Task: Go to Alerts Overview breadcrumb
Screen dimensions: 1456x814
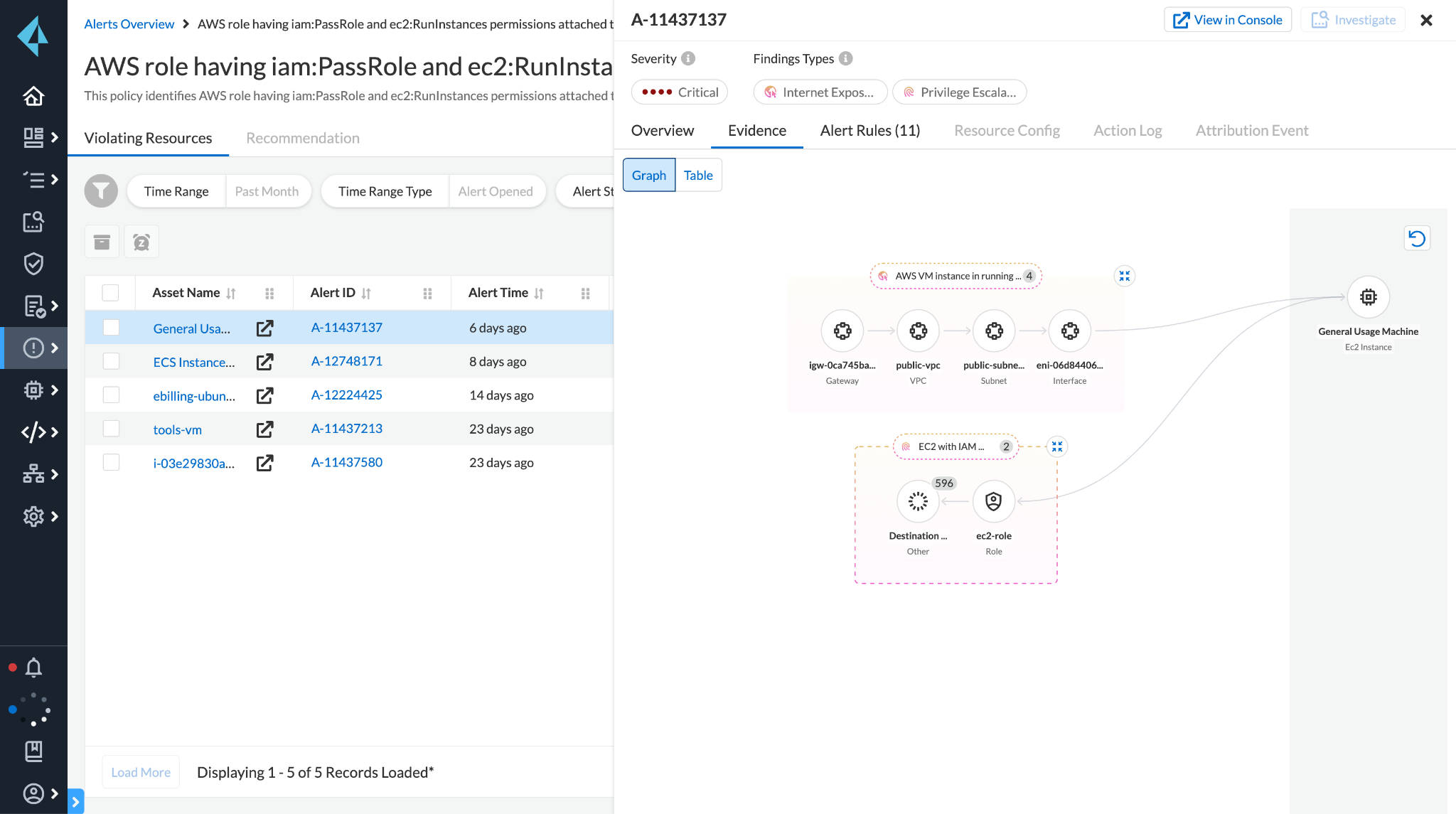Action: 129,24
